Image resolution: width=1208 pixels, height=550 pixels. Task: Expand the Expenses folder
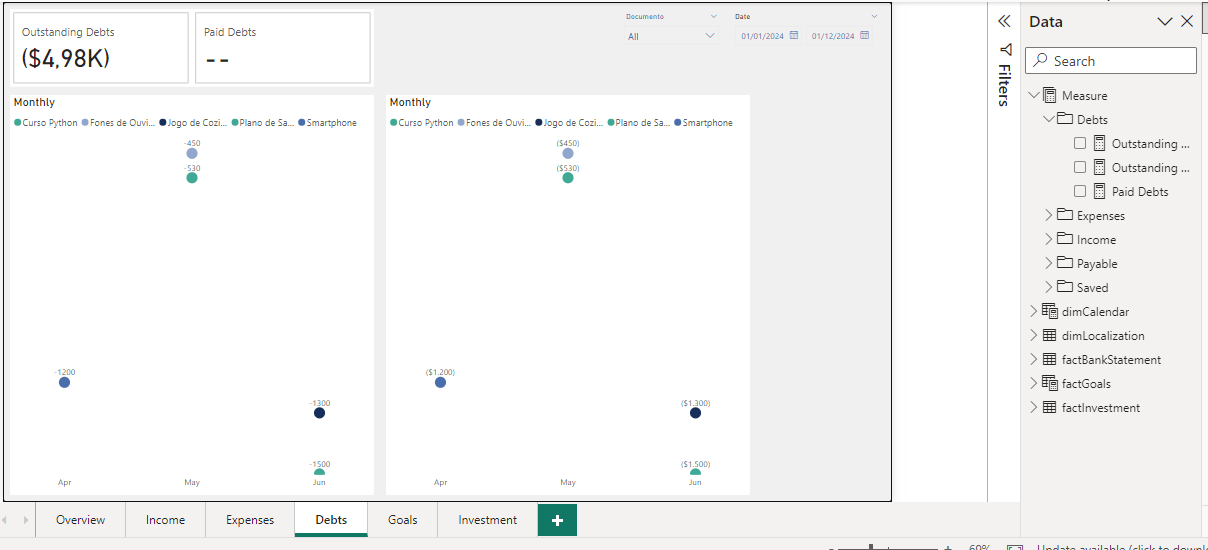[x=1049, y=215]
